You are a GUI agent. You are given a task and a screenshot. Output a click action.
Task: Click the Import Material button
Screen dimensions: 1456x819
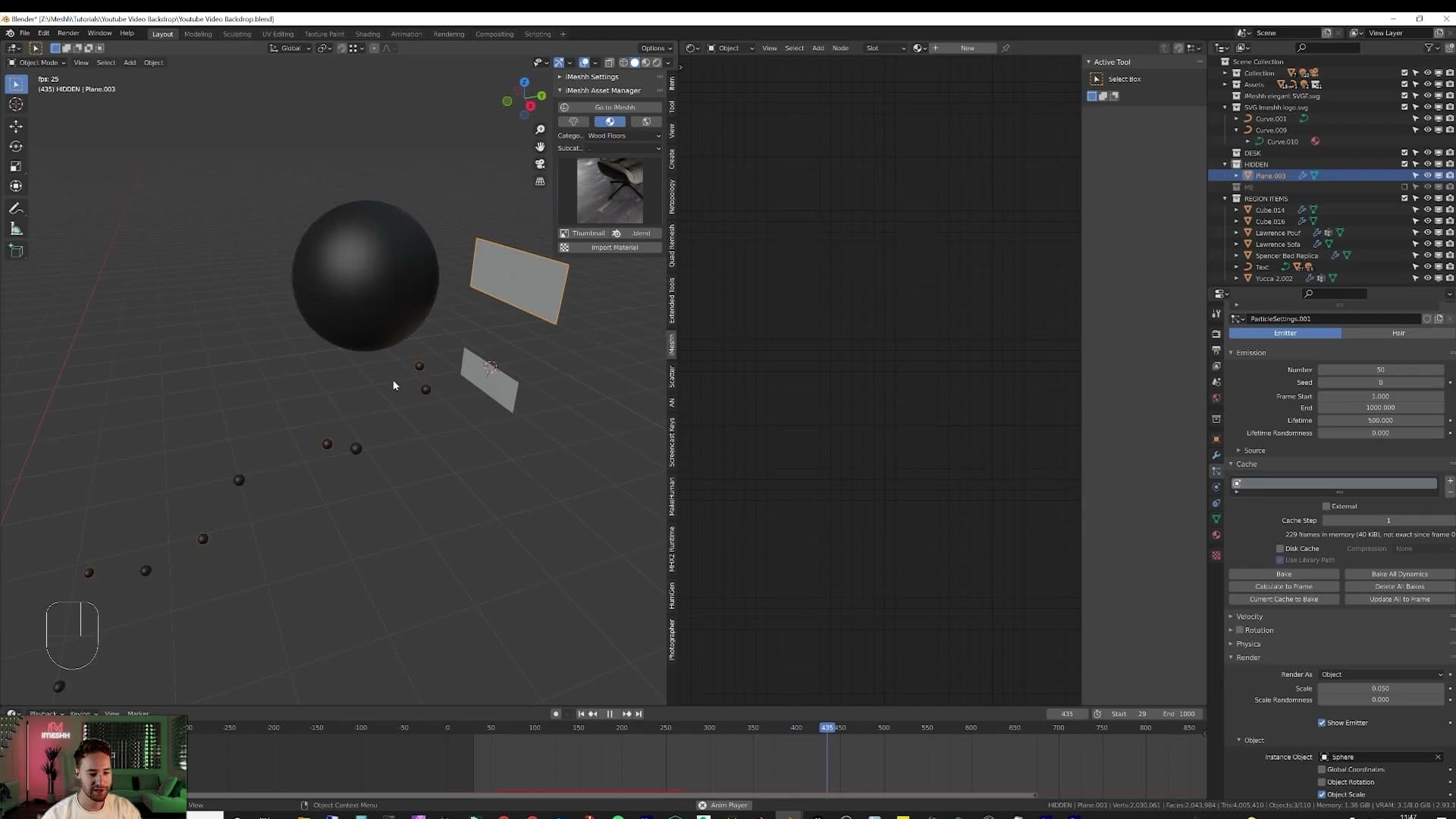point(610,247)
